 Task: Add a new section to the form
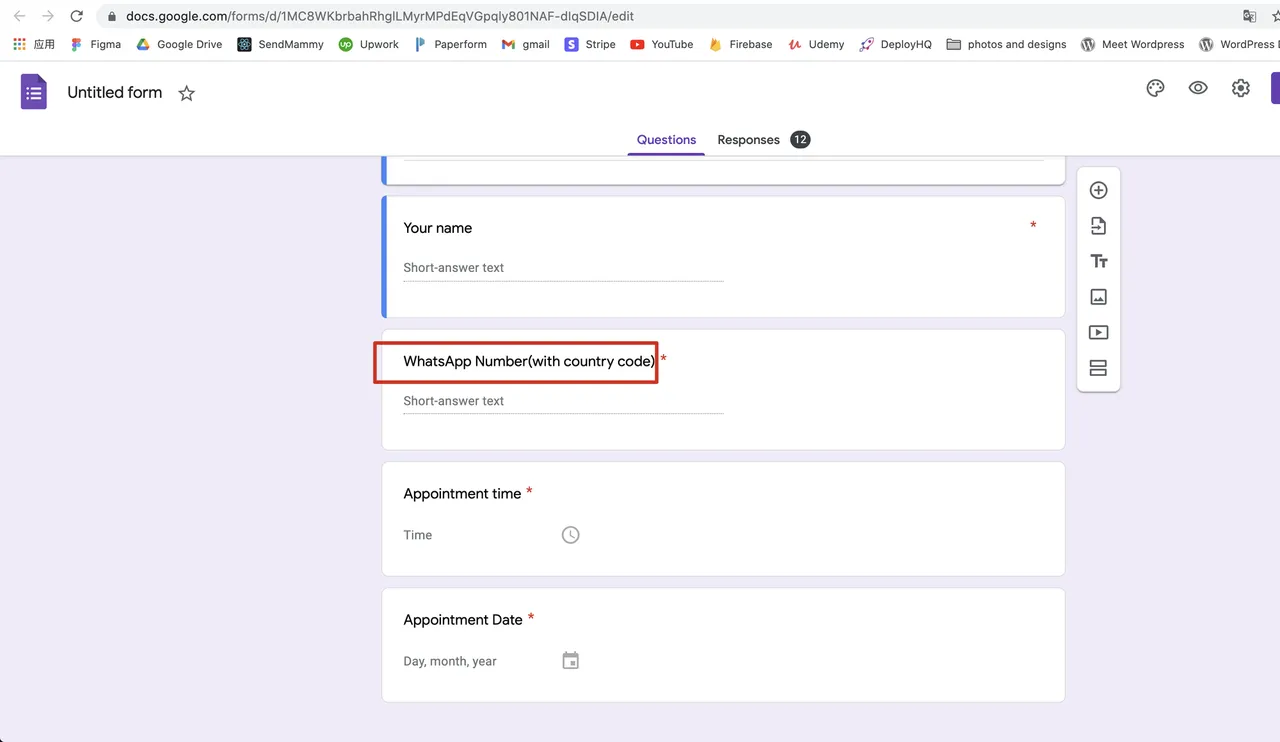(1098, 368)
